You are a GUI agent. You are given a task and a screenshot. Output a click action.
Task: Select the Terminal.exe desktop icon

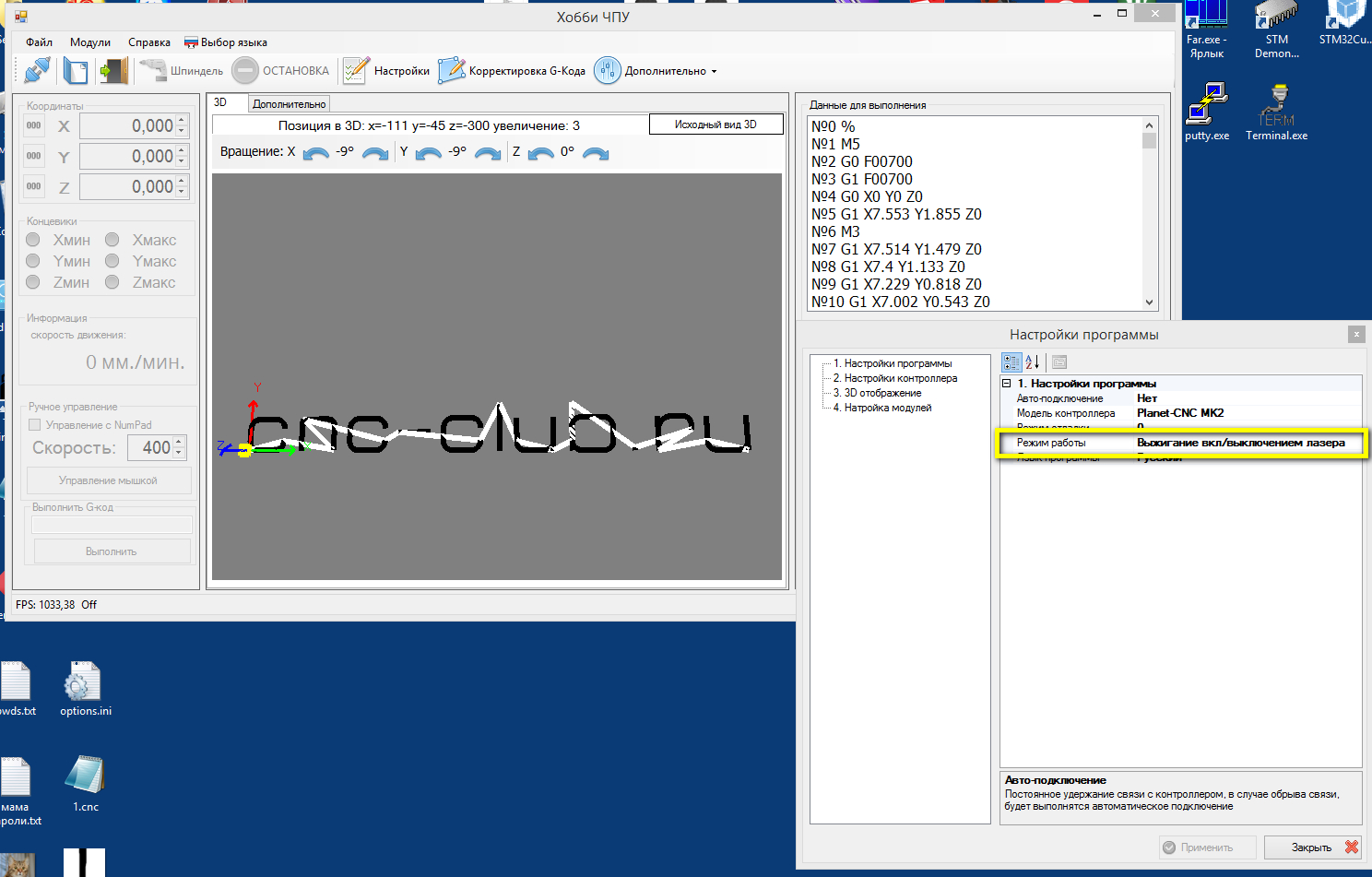[1277, 113]
